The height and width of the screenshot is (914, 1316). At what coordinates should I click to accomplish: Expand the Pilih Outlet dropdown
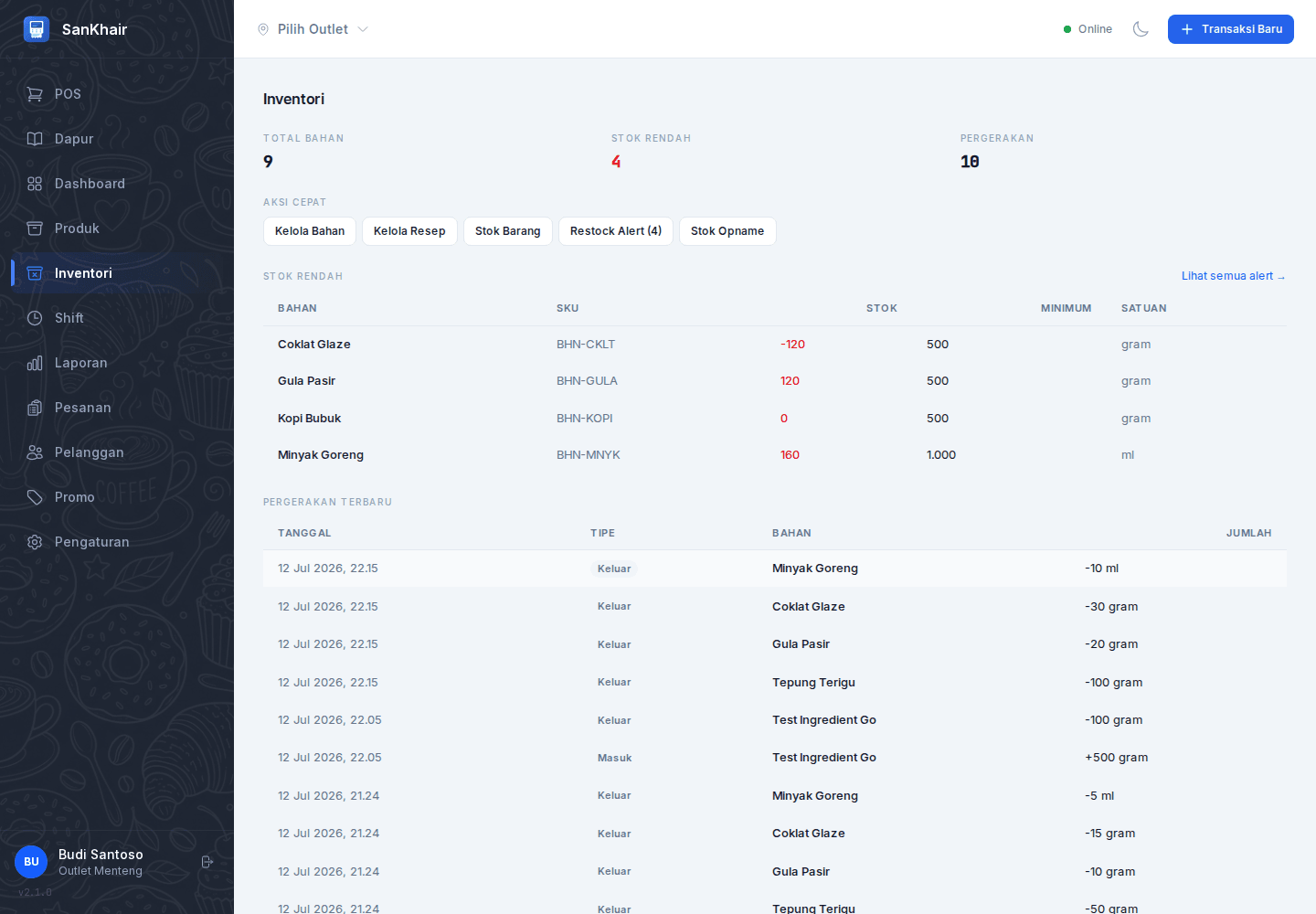point(313,29)
